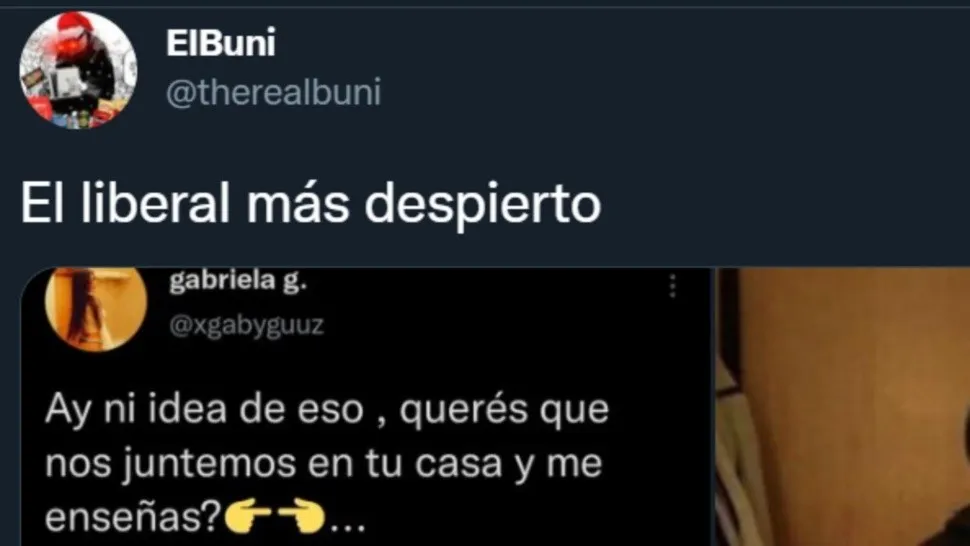Open gabriela g.'s profile picture

point(96,308)
